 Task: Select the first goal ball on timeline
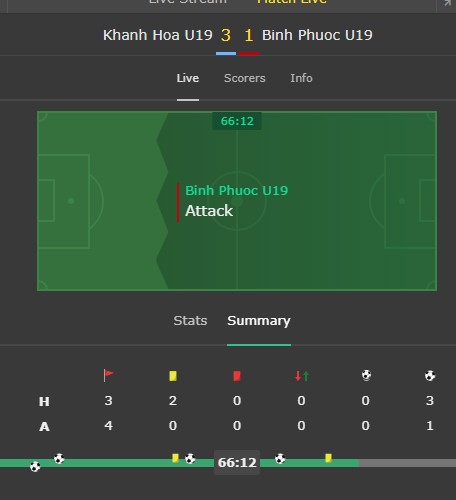(x=35, y=466)
